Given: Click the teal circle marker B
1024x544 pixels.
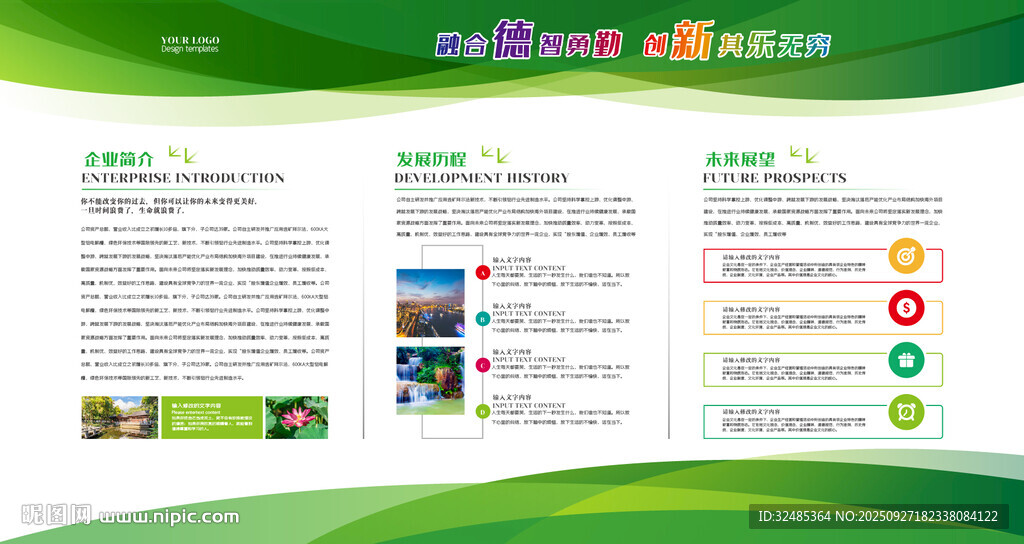Looking at the screenshot, I should pos(482,319).
